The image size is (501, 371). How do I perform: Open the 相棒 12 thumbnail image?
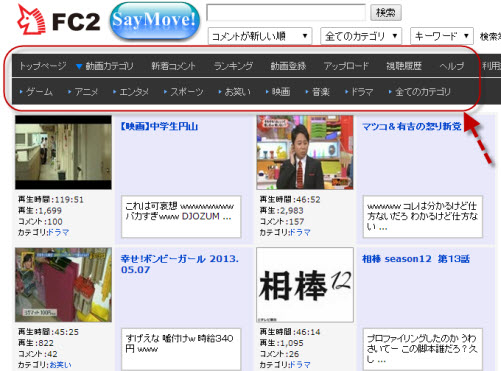[305, 285]
